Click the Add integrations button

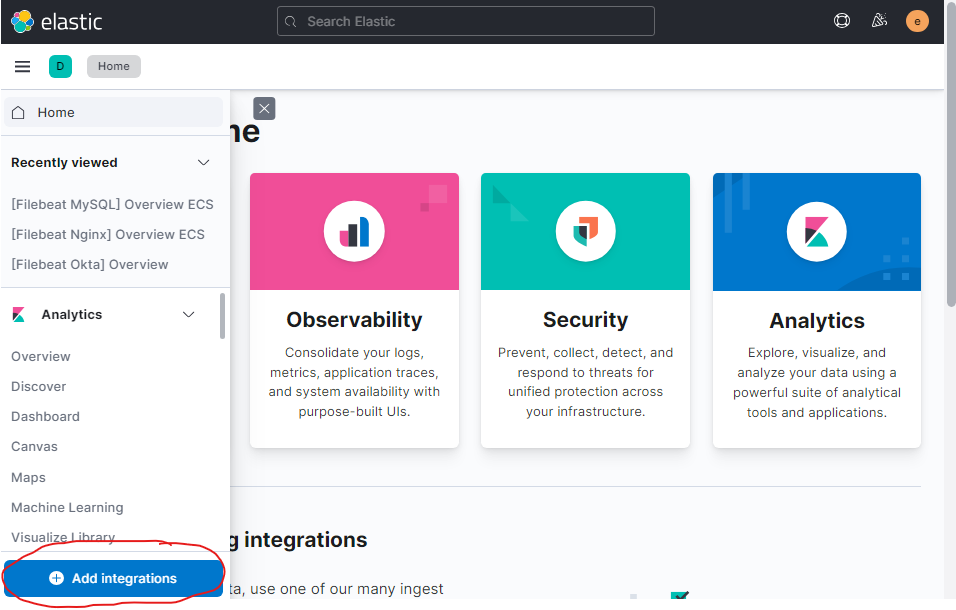tap(113, 578)
